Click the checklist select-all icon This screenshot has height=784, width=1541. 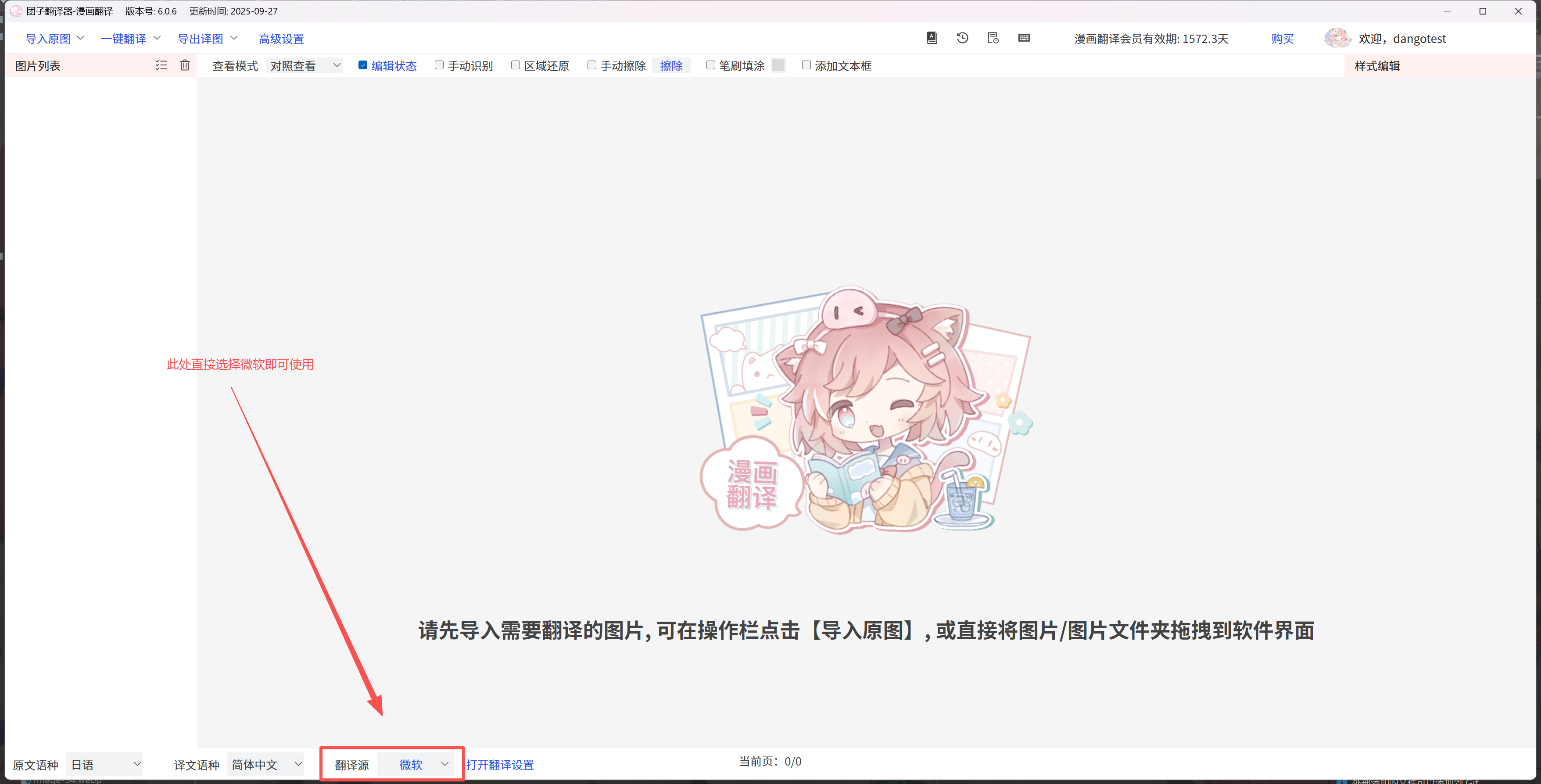[161, 65]
